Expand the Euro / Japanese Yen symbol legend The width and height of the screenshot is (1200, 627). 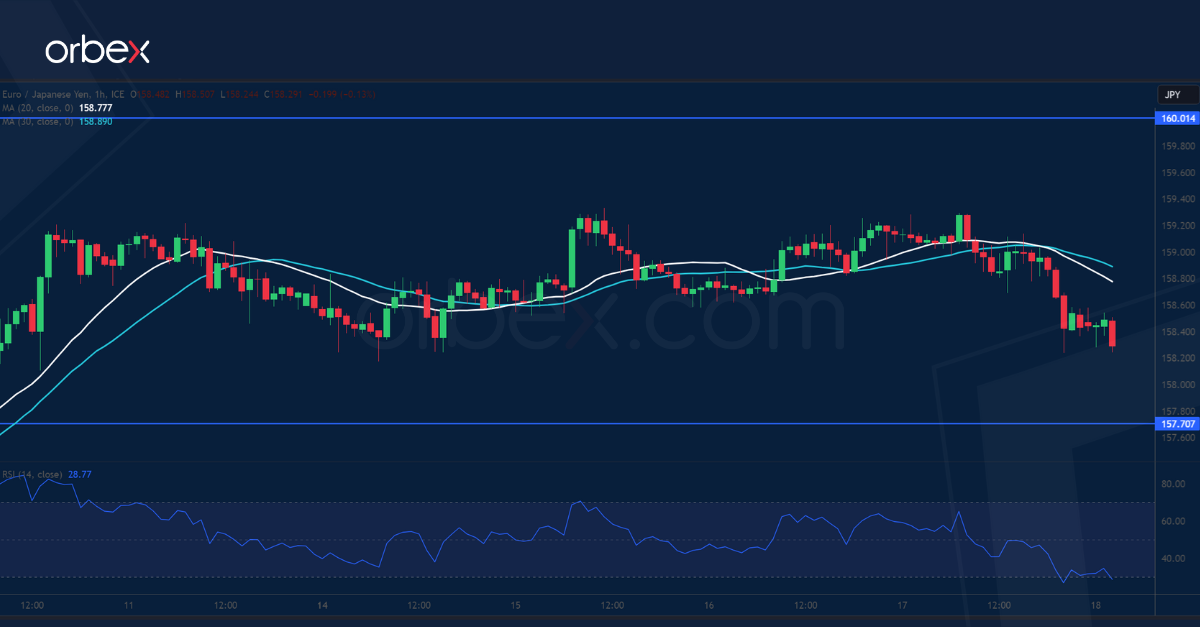pos(48,94)
